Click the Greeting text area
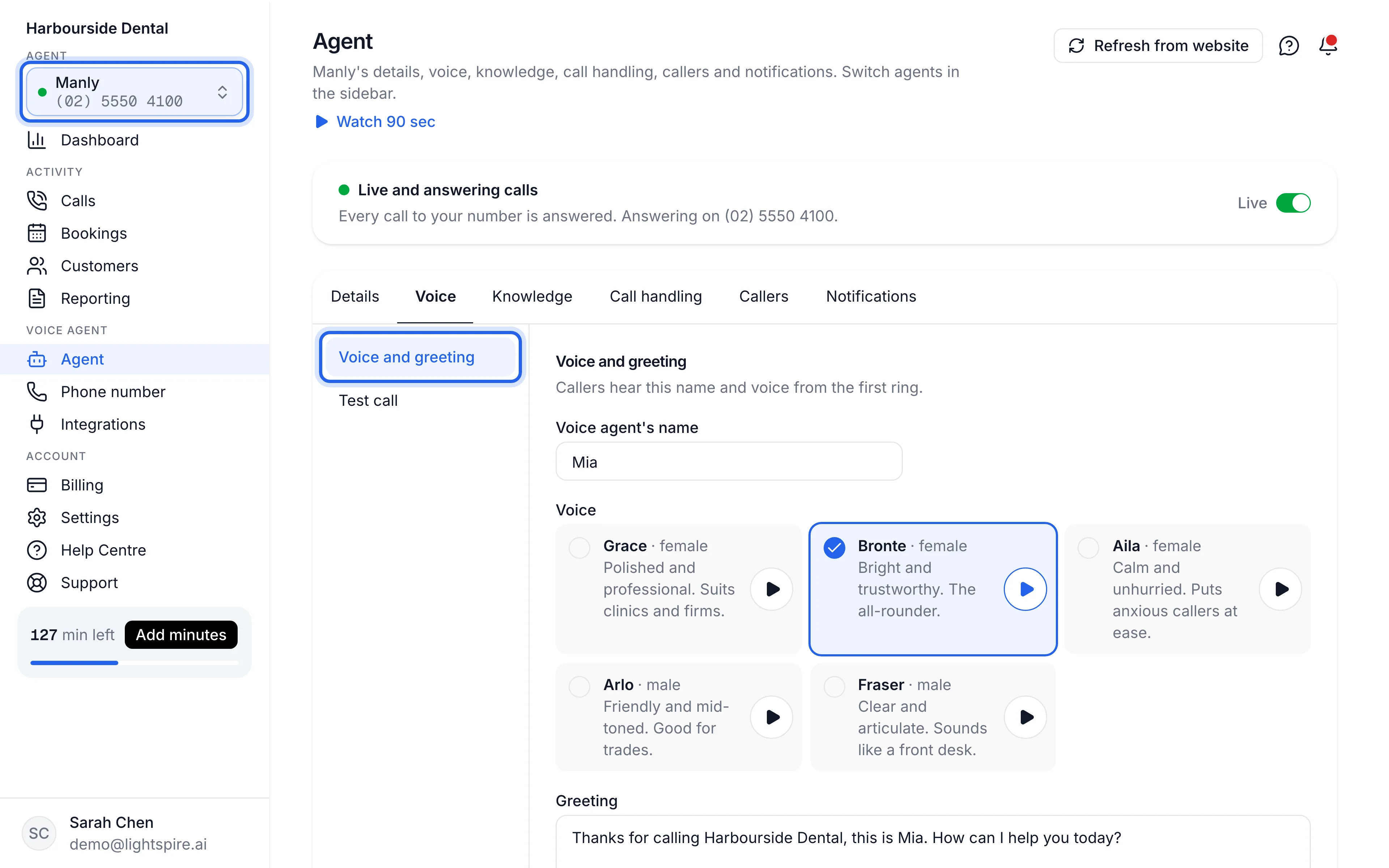1389x868 pixels. pos(933,842)
